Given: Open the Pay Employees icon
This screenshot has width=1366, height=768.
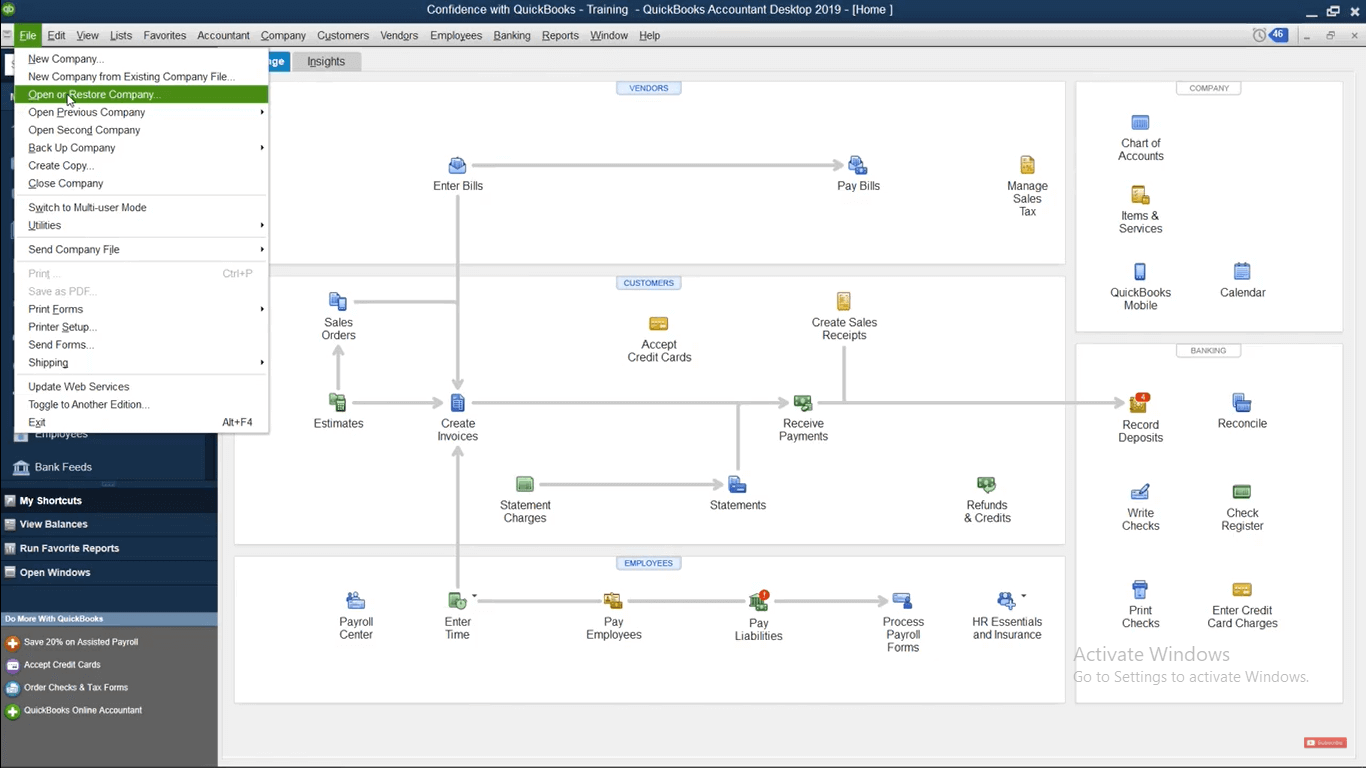Looking at the screenshot, I should click(x=614, y=600).
